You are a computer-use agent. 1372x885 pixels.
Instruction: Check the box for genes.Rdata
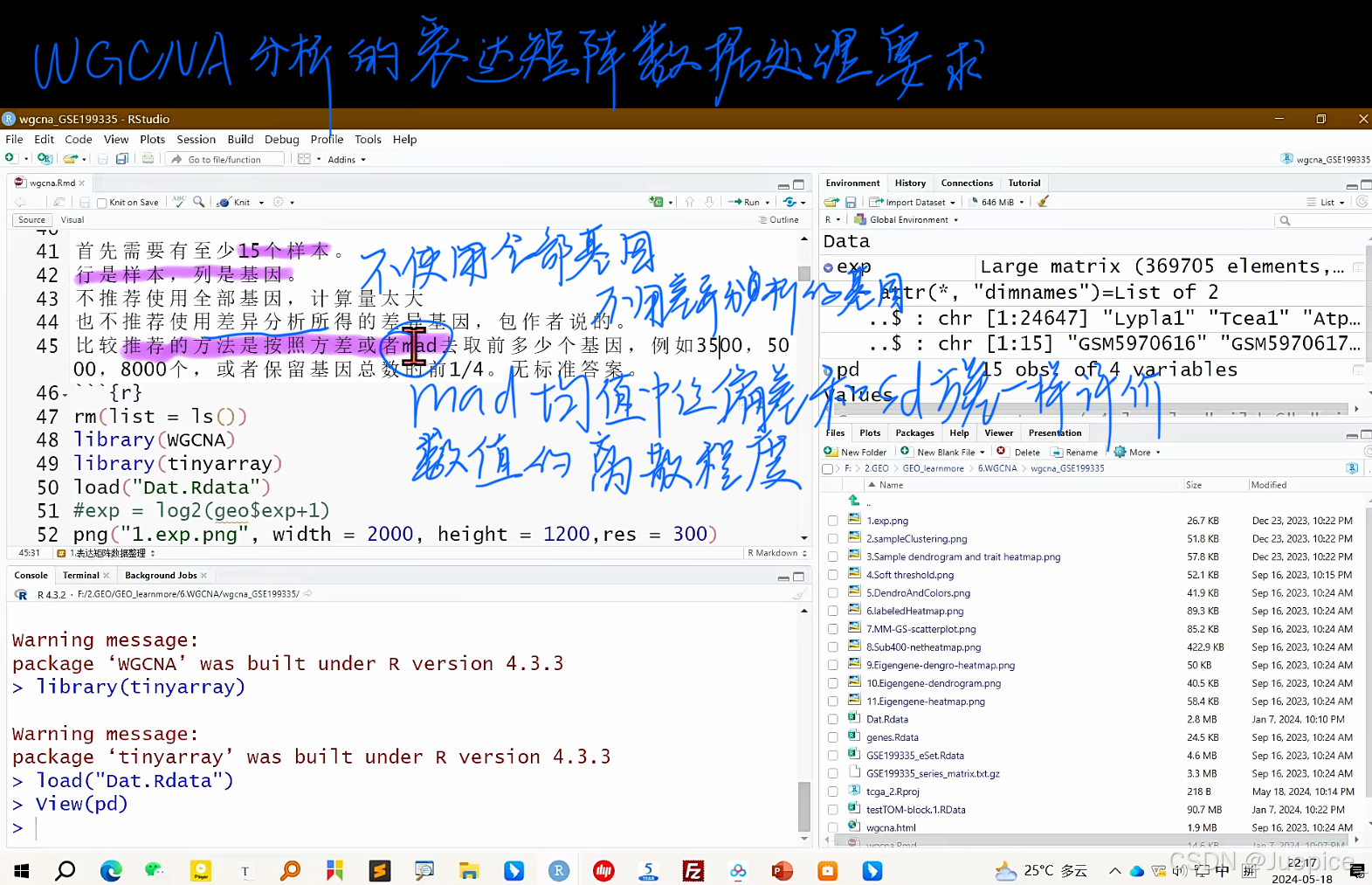click(833, 737)
